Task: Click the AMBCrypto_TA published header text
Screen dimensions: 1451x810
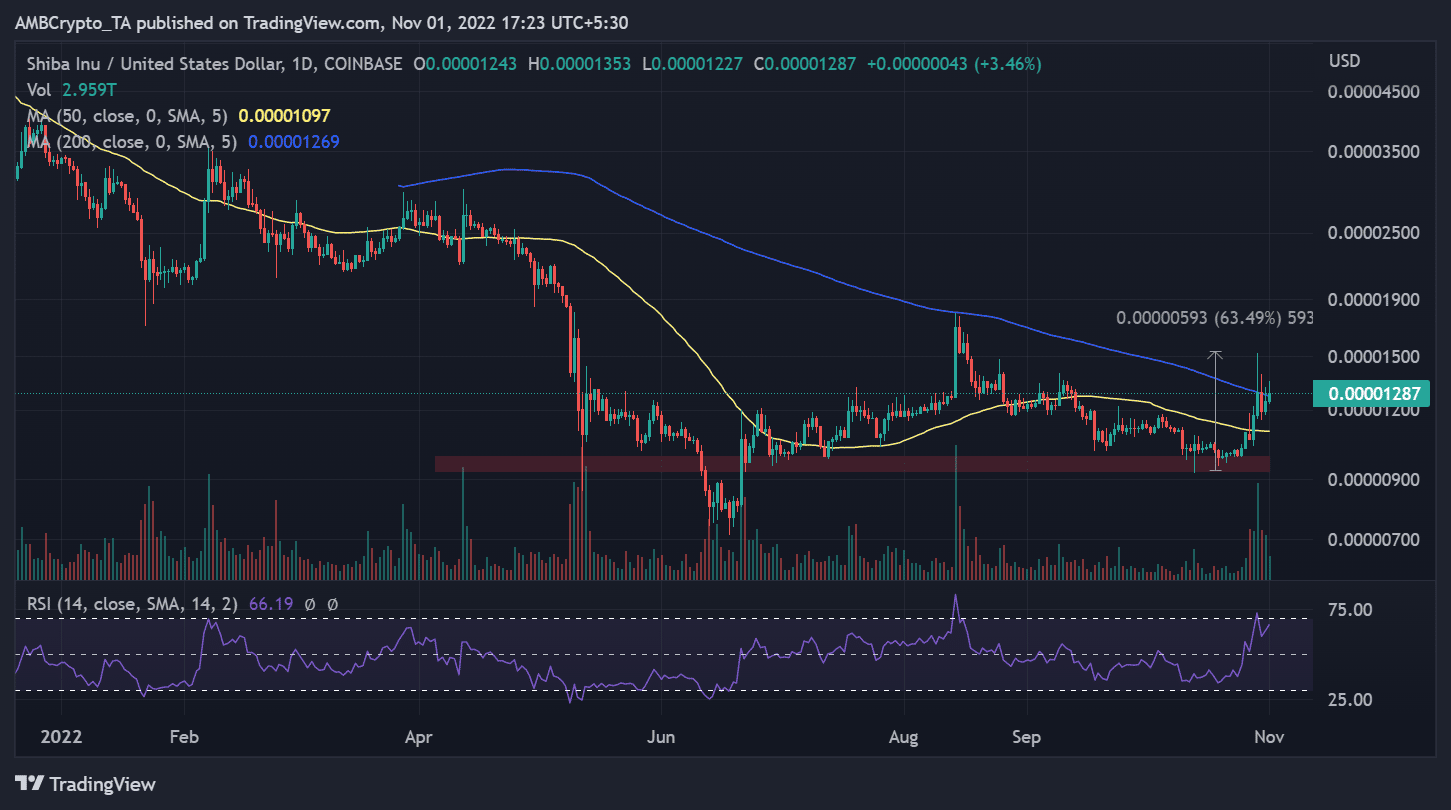Action: [x=321, y=22]
